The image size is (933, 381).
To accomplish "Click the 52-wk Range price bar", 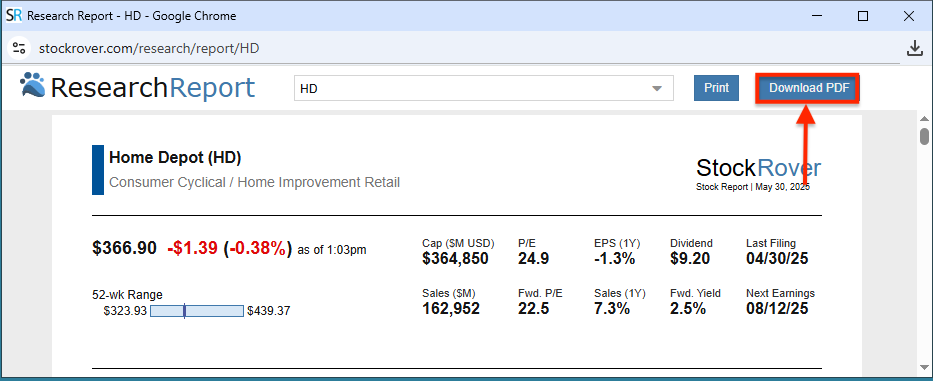I will tap(197, 311).
